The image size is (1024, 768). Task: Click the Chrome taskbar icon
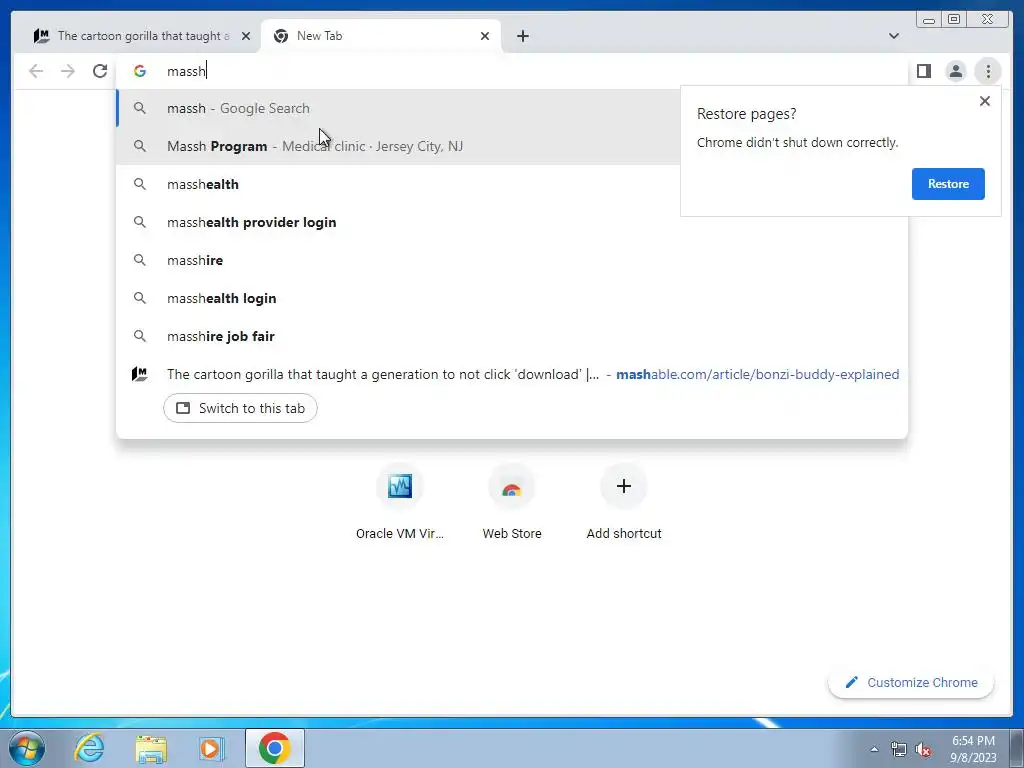274,748
